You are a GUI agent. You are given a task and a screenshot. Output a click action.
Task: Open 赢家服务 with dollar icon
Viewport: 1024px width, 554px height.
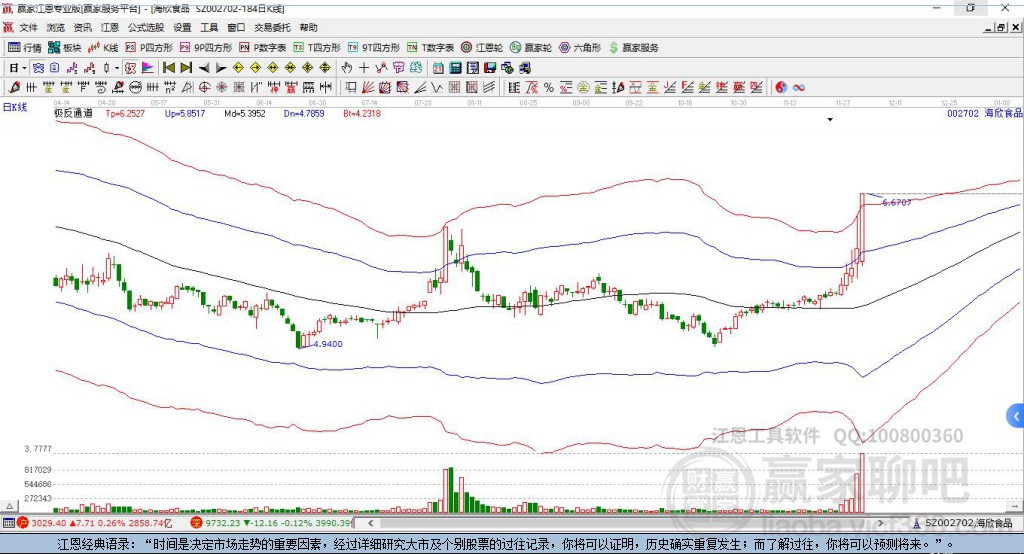pos(633,48)
